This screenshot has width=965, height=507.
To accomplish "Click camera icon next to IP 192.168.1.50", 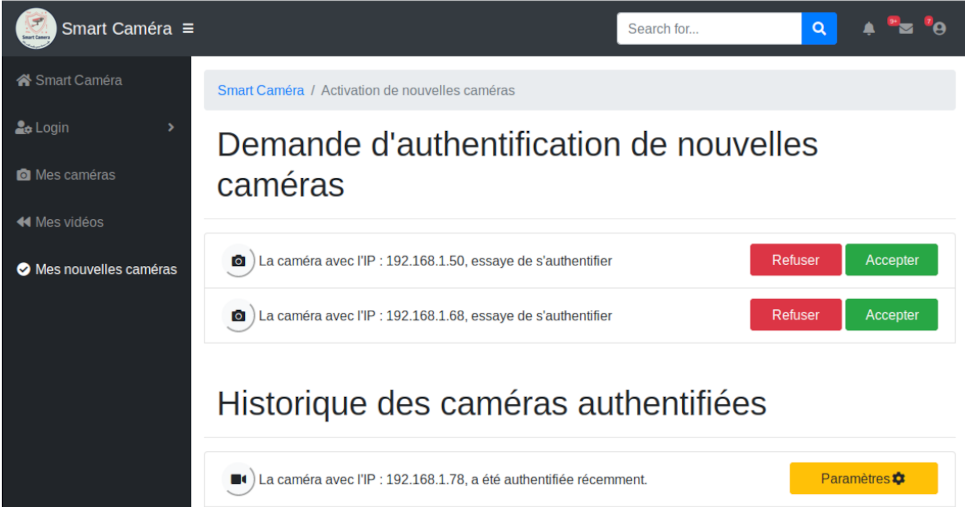I will click(x=238, y=261).
